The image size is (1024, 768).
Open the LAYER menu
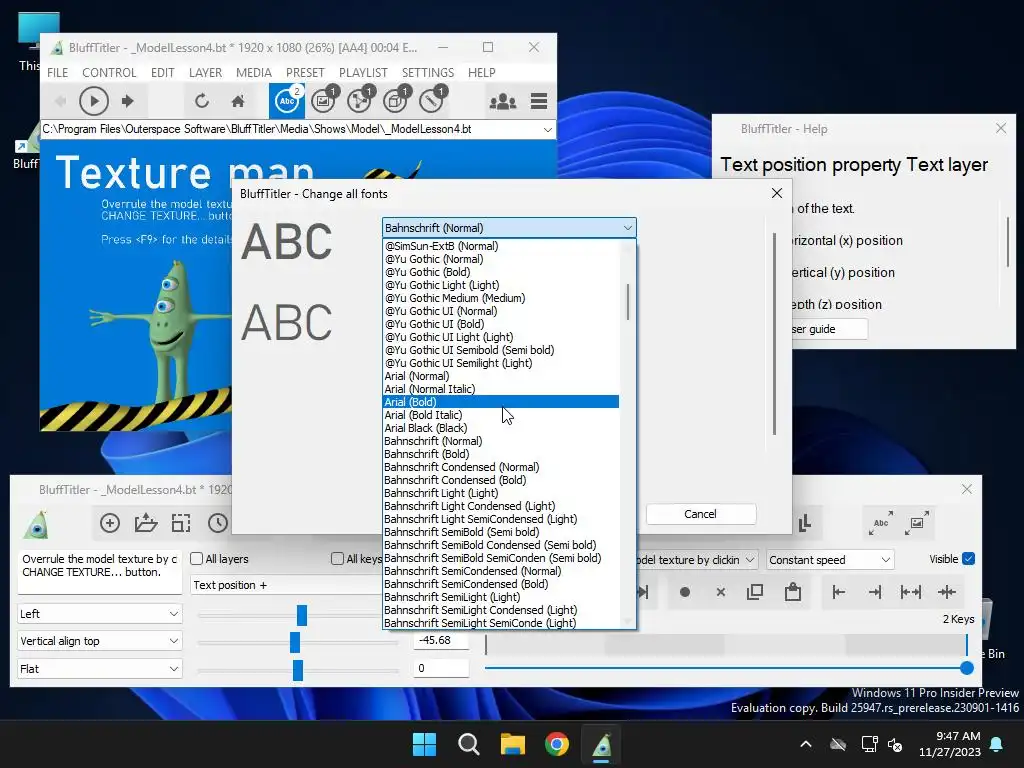pyautogui.click(x=205, y=72)
